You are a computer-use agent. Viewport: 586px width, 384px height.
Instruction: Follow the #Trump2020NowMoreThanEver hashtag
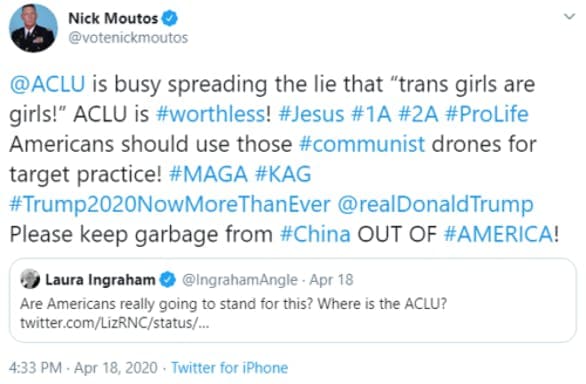coord(170,205)
